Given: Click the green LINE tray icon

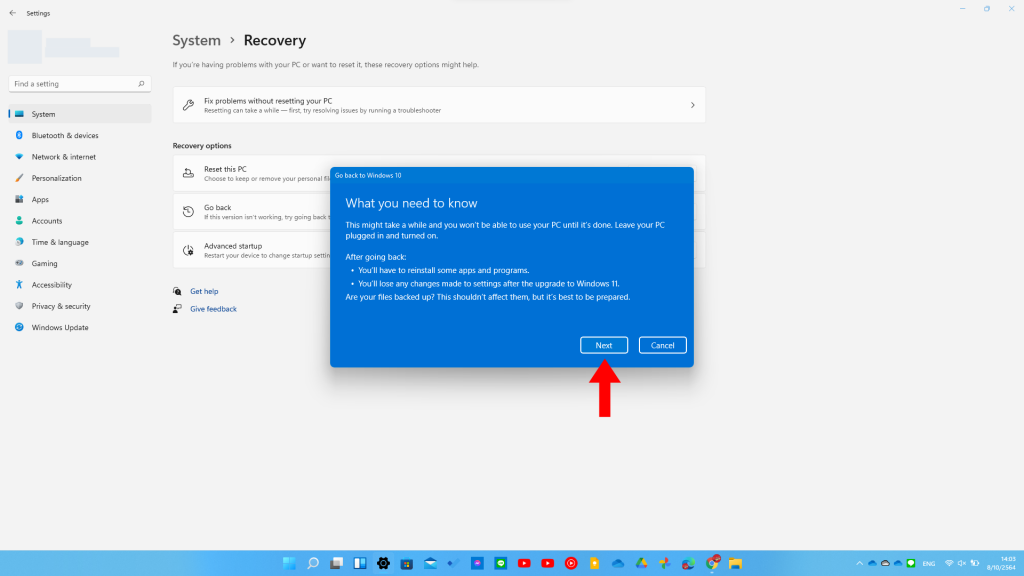Looking at the screenshot, I should 911,563.
